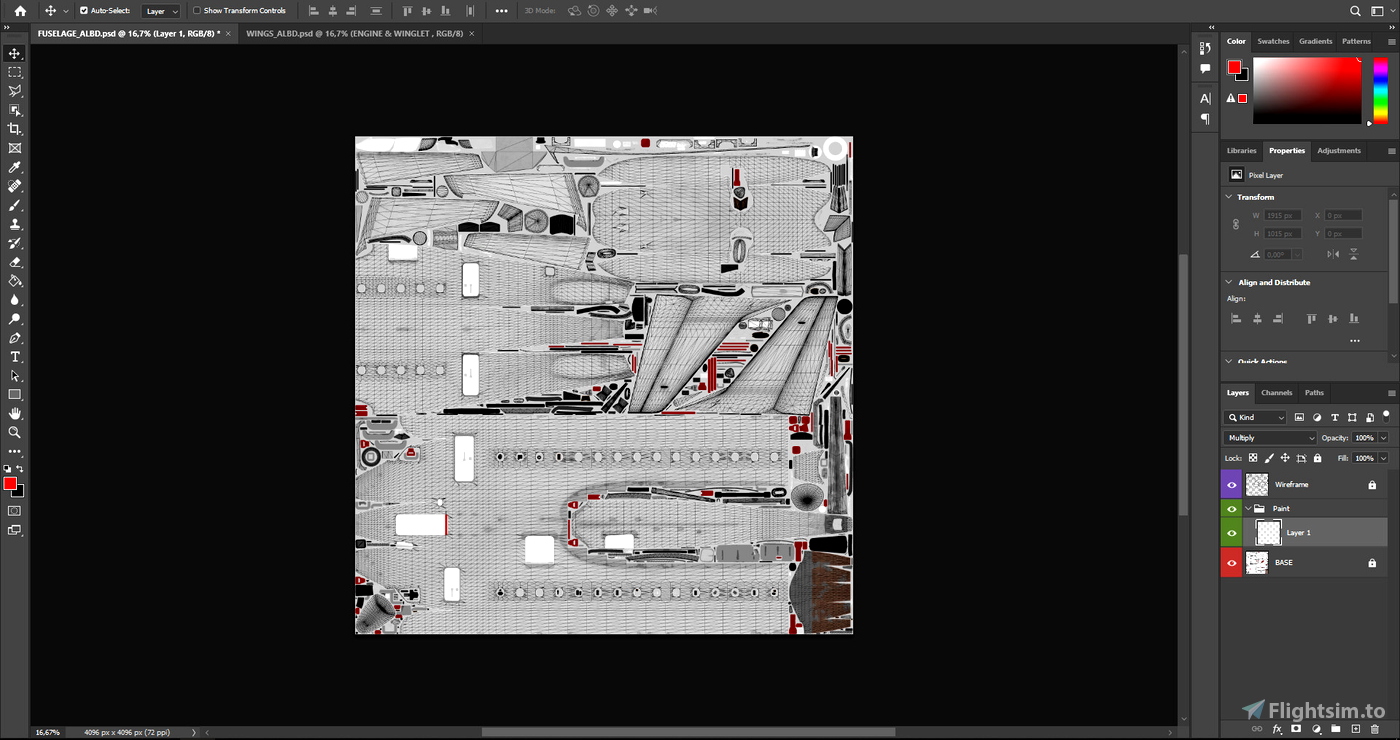Hide Layer 1 visibility eye
The image size is (1400, 740).
1231,533
